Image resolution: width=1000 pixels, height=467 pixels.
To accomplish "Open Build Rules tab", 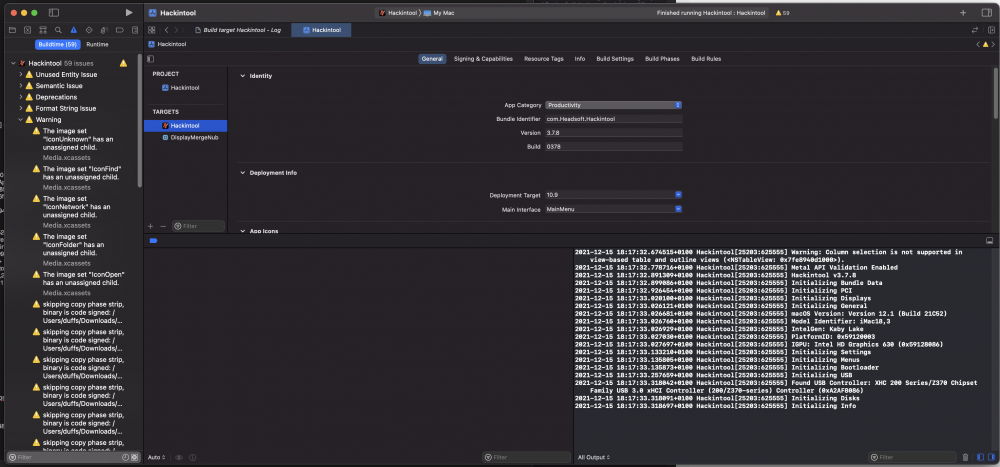I will point(706,59).
